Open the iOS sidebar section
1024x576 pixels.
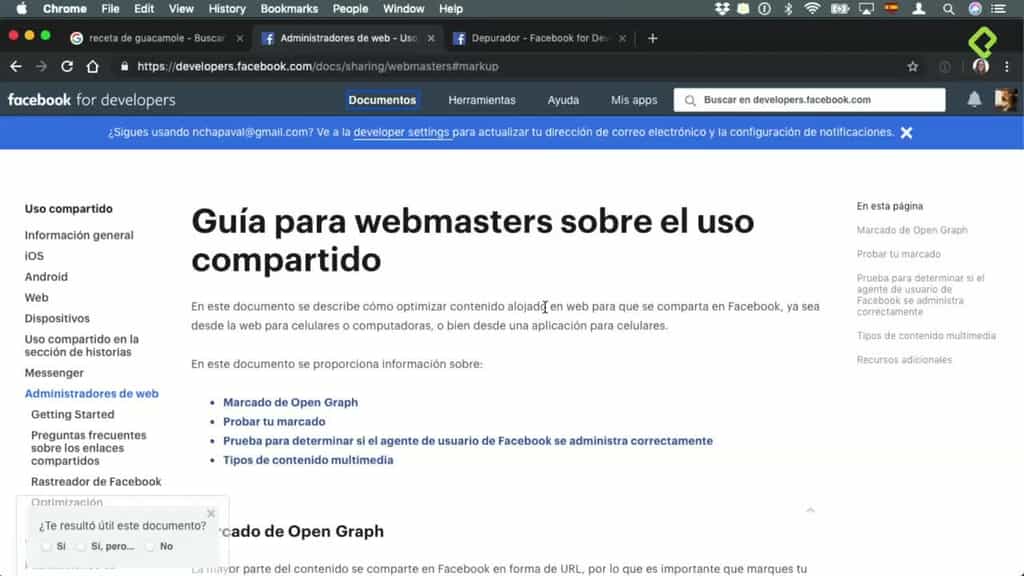(x=34, y=256)
